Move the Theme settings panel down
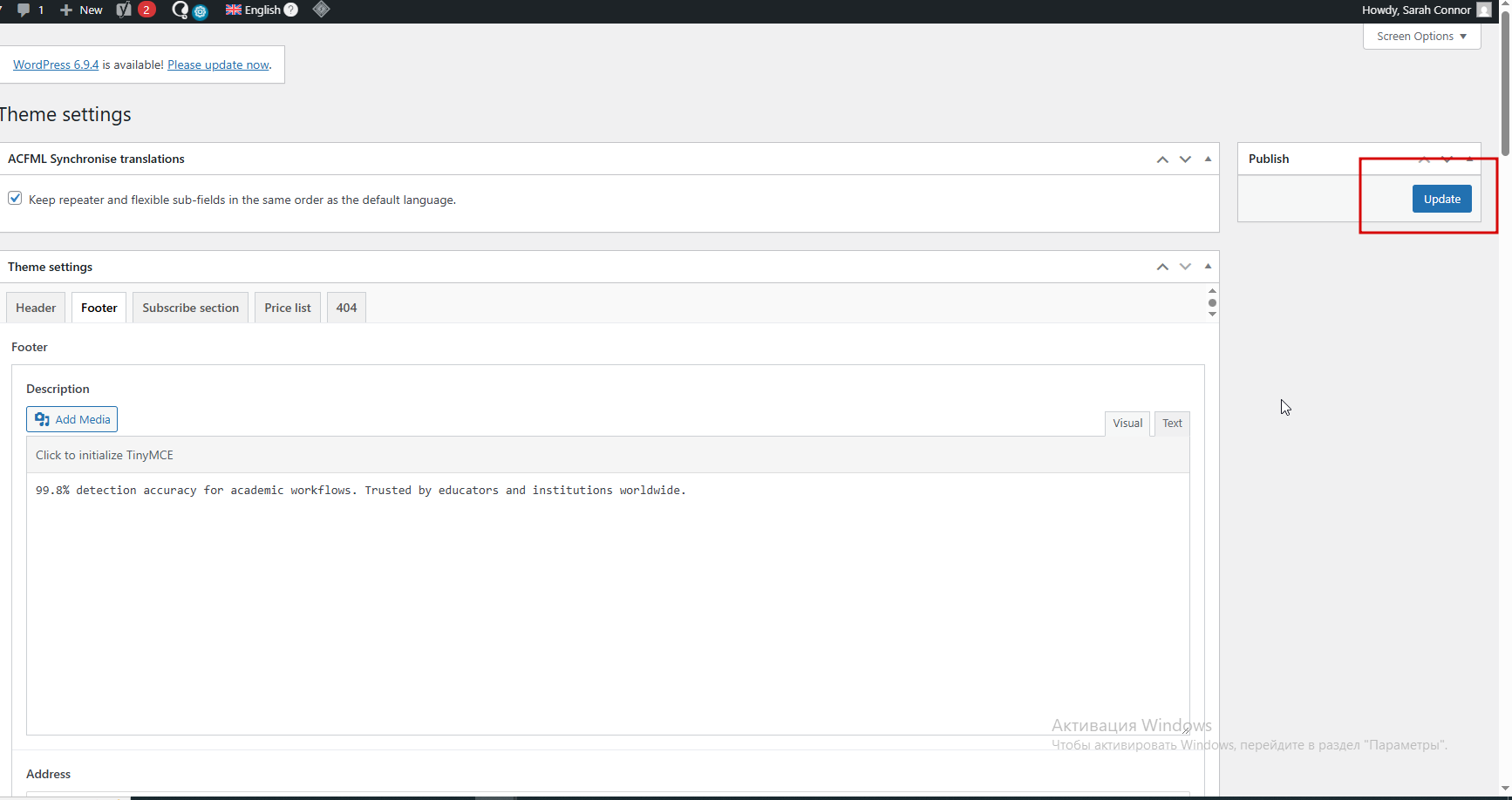The image size is (1512, 800). point(1185,267)
